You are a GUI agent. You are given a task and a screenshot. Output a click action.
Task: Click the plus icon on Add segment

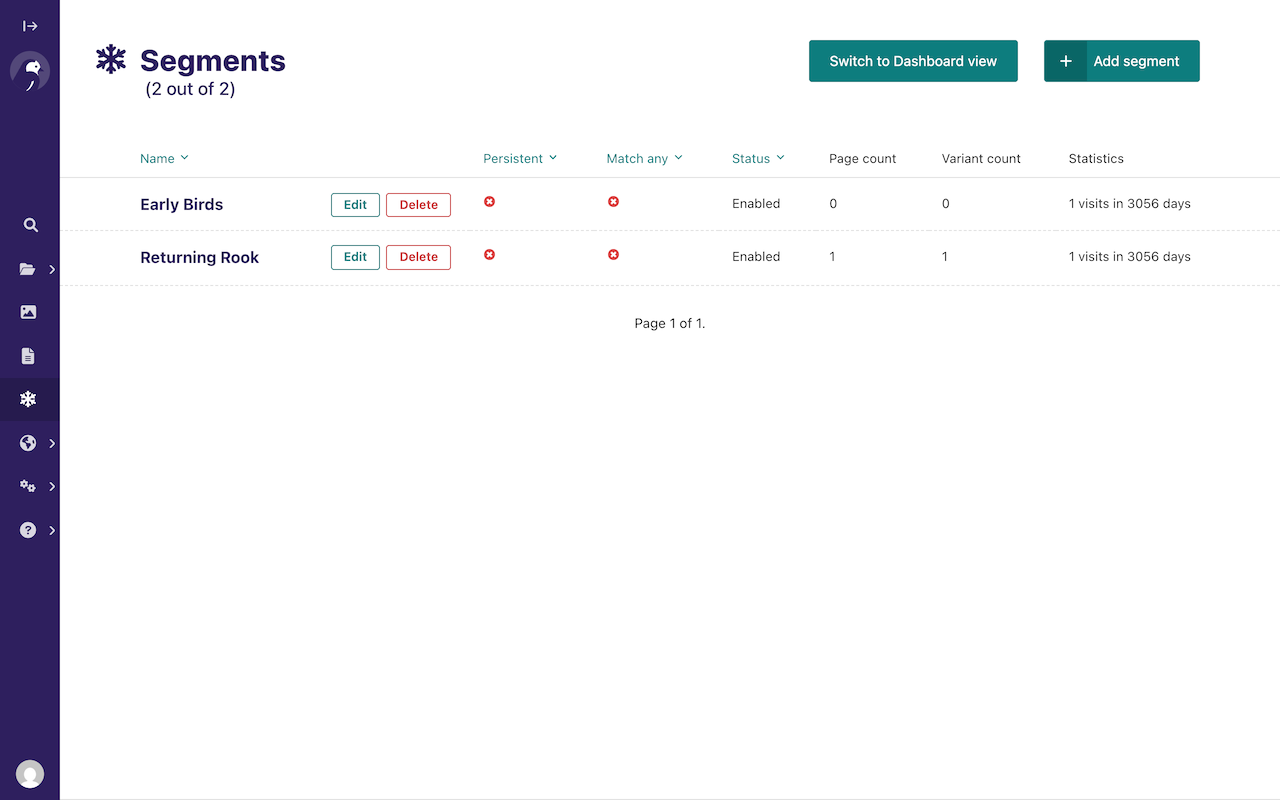coord(1066,61)
